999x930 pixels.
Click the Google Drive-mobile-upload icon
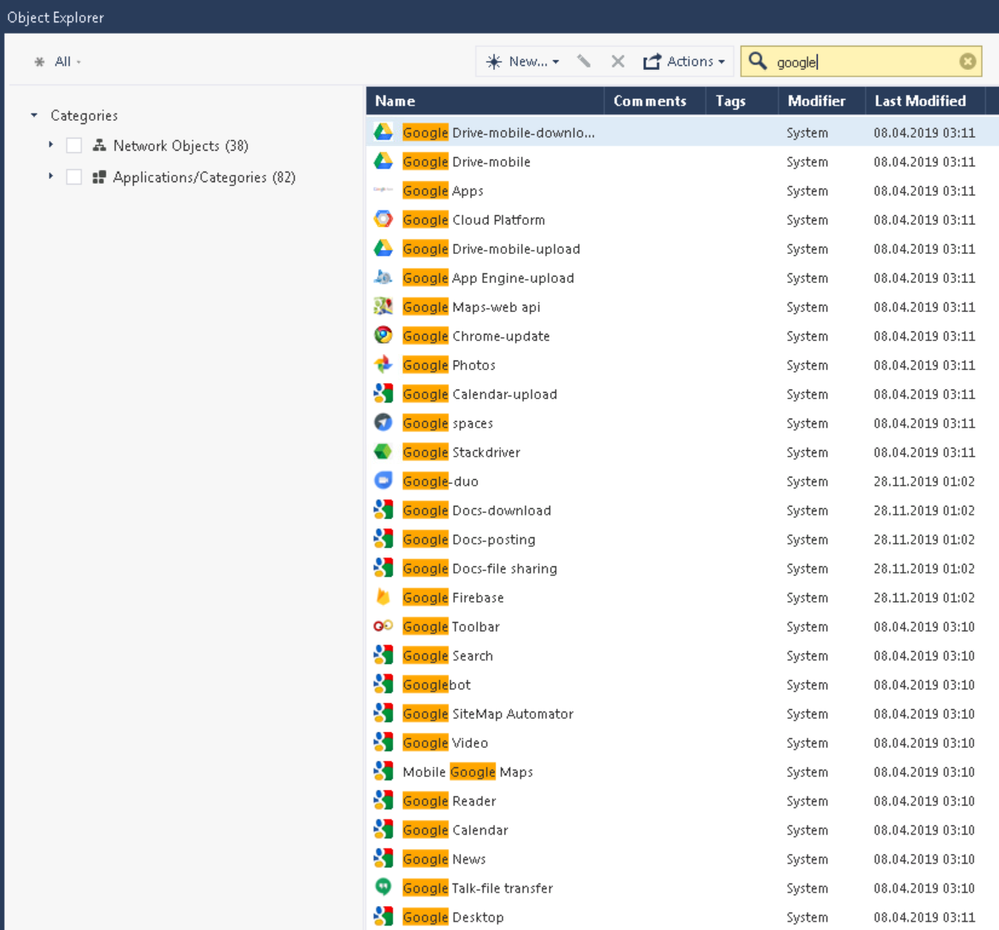point(383,248)
